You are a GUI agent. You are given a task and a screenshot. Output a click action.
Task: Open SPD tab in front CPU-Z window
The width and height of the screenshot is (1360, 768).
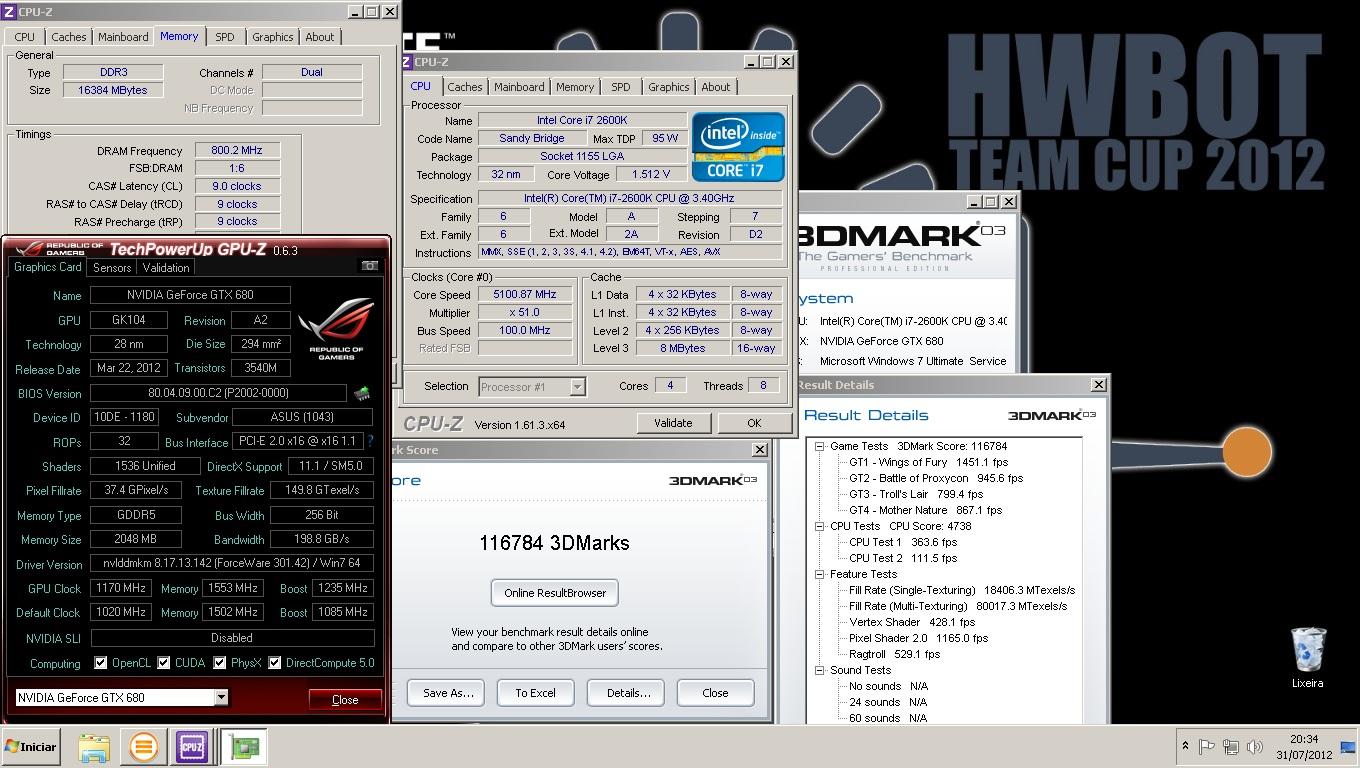(x=621, y=87)
